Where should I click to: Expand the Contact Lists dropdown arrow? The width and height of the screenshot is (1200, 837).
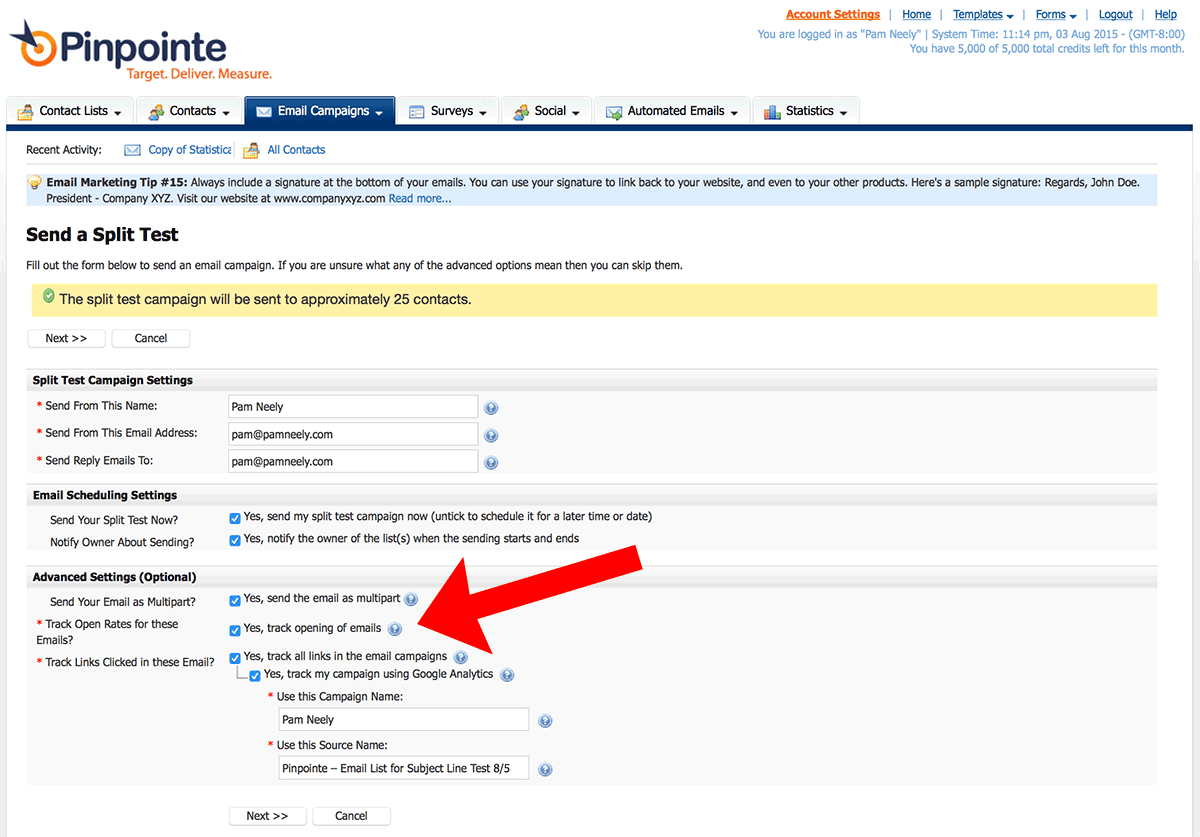tap(119, 114)
